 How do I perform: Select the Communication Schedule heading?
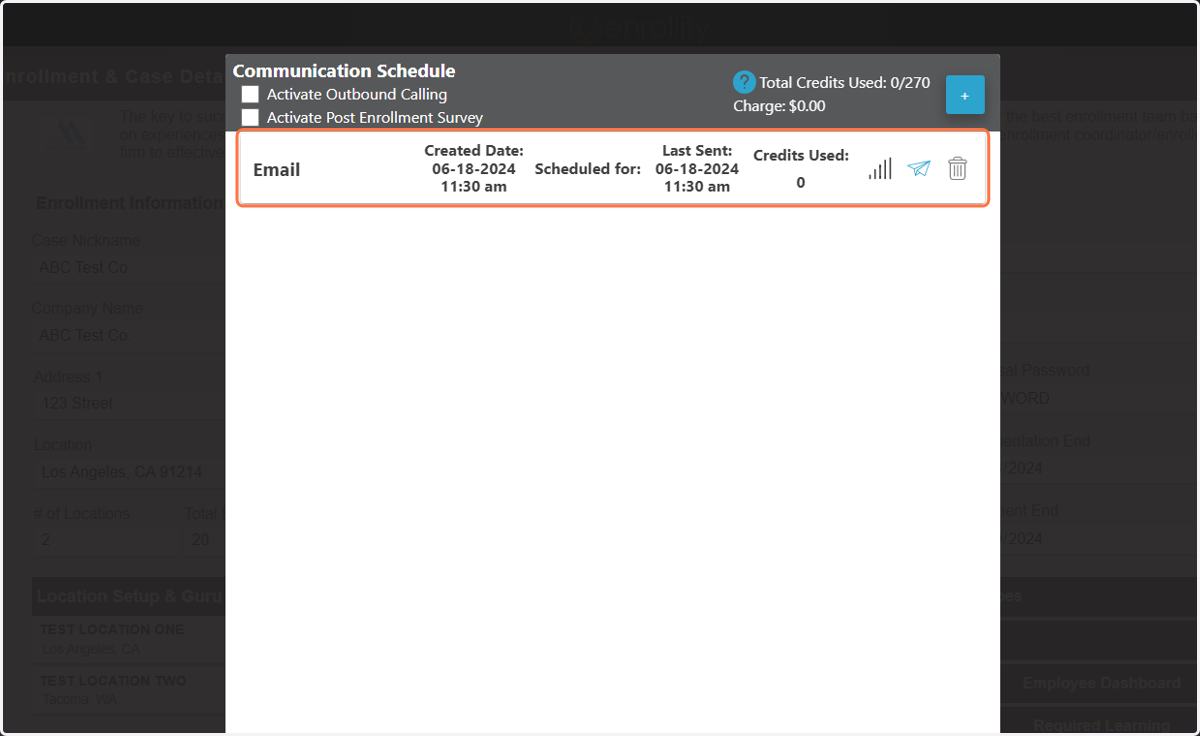click(x=344, y=71)
